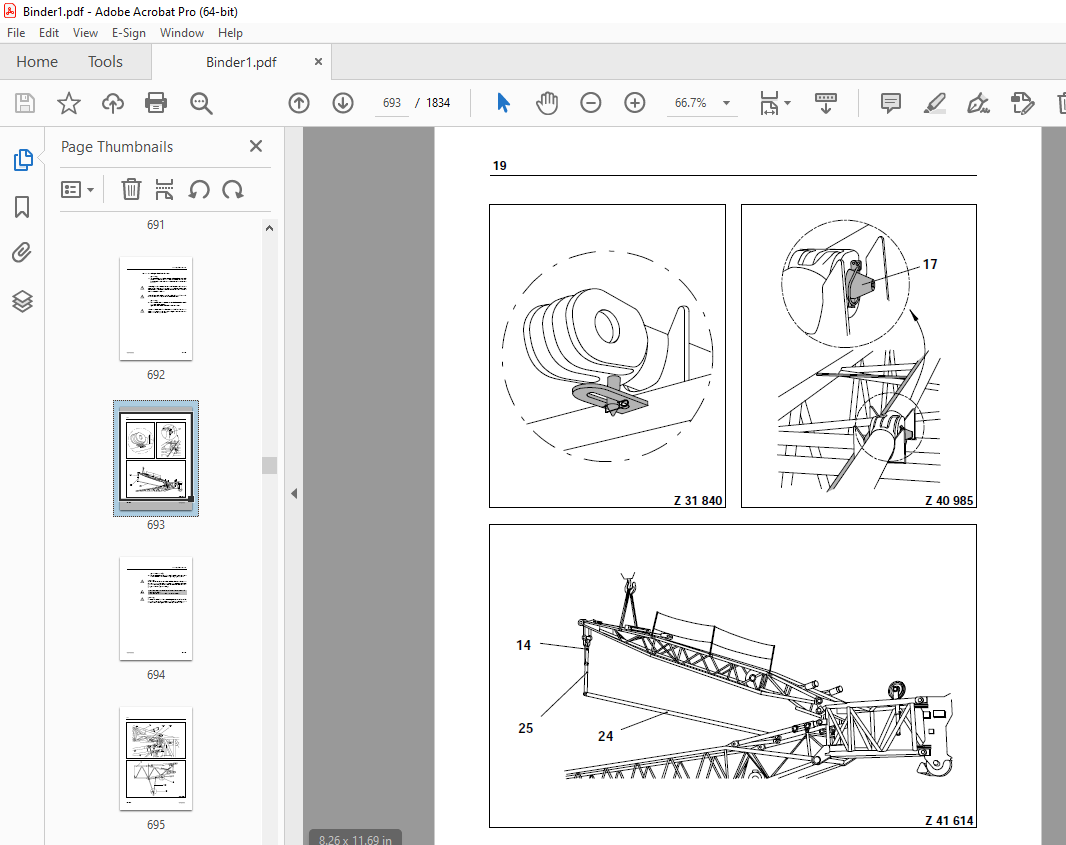Open the Find text search tool
The width and height of the screenshot is (1066, 845).
coord(201,103)
